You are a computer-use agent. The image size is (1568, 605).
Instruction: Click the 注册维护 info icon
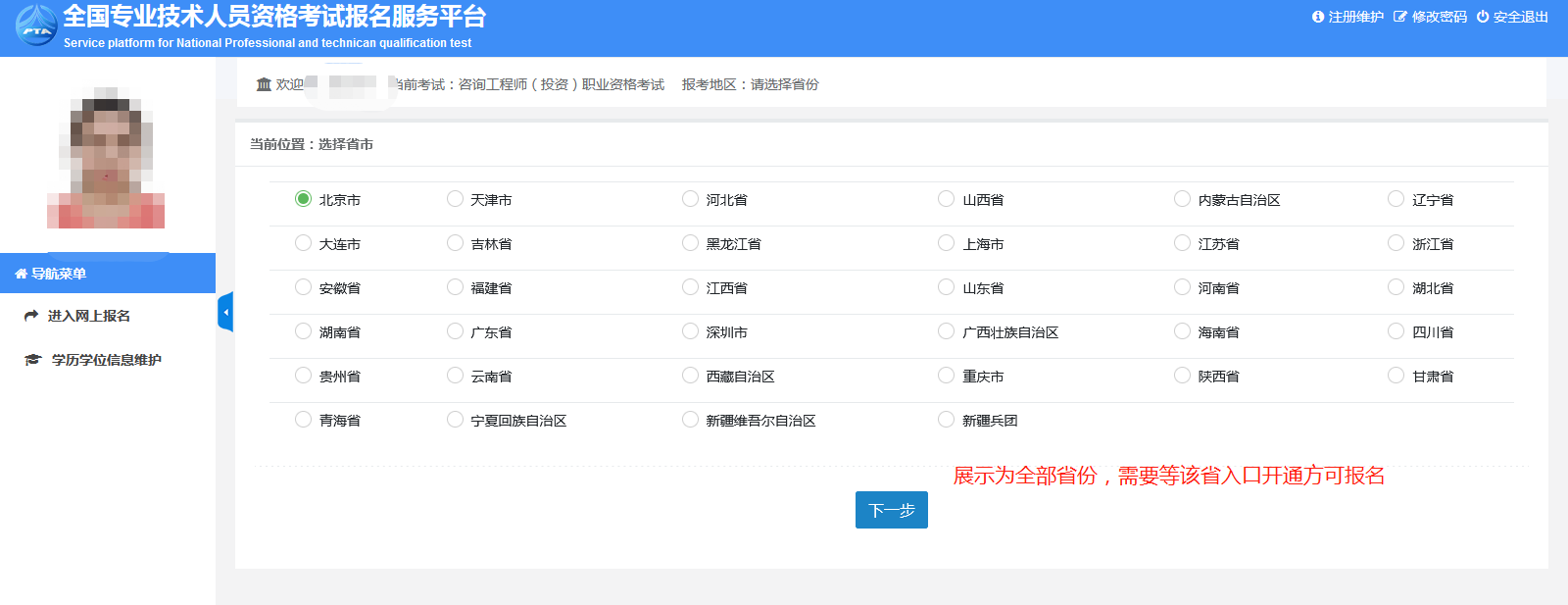[1318, 17]
